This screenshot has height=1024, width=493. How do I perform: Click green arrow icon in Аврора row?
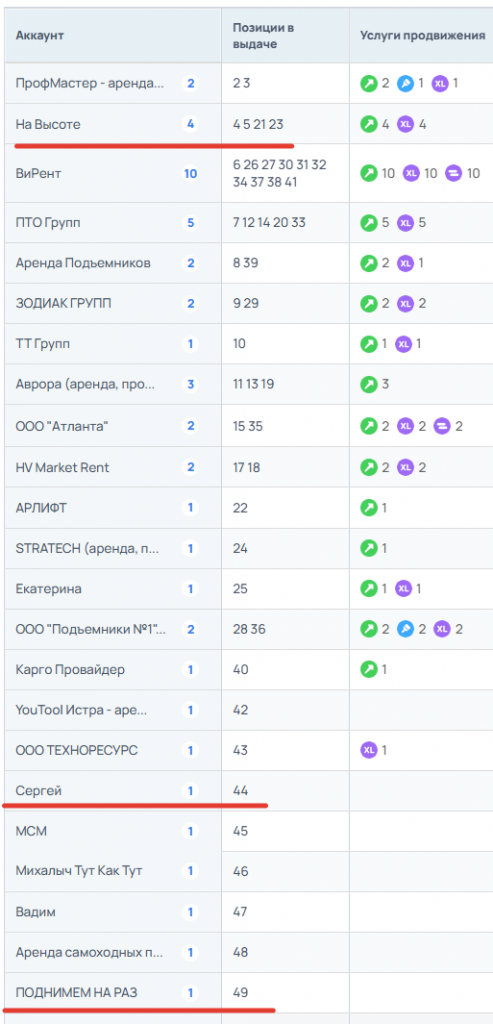point(369,384)
